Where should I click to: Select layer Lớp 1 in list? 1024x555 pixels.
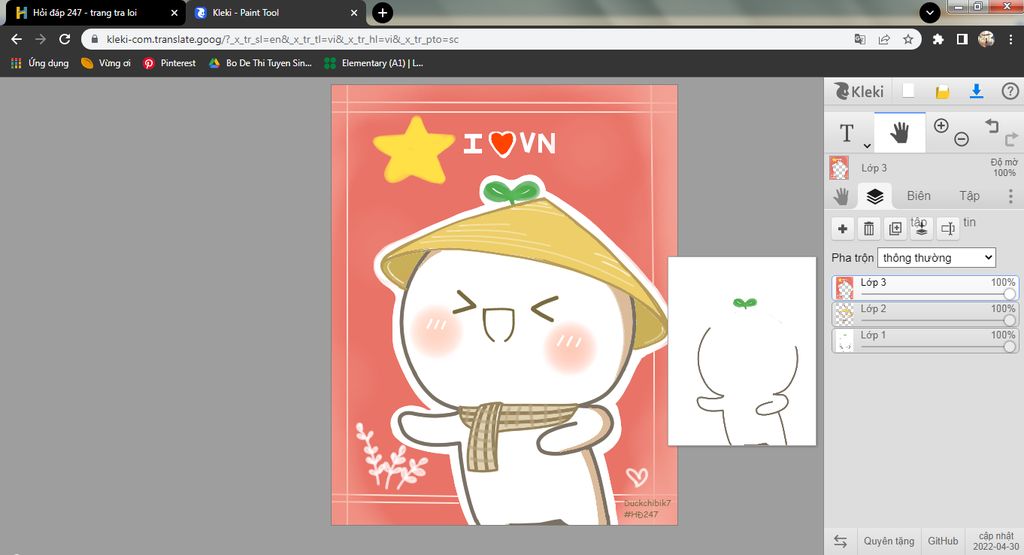925,340
